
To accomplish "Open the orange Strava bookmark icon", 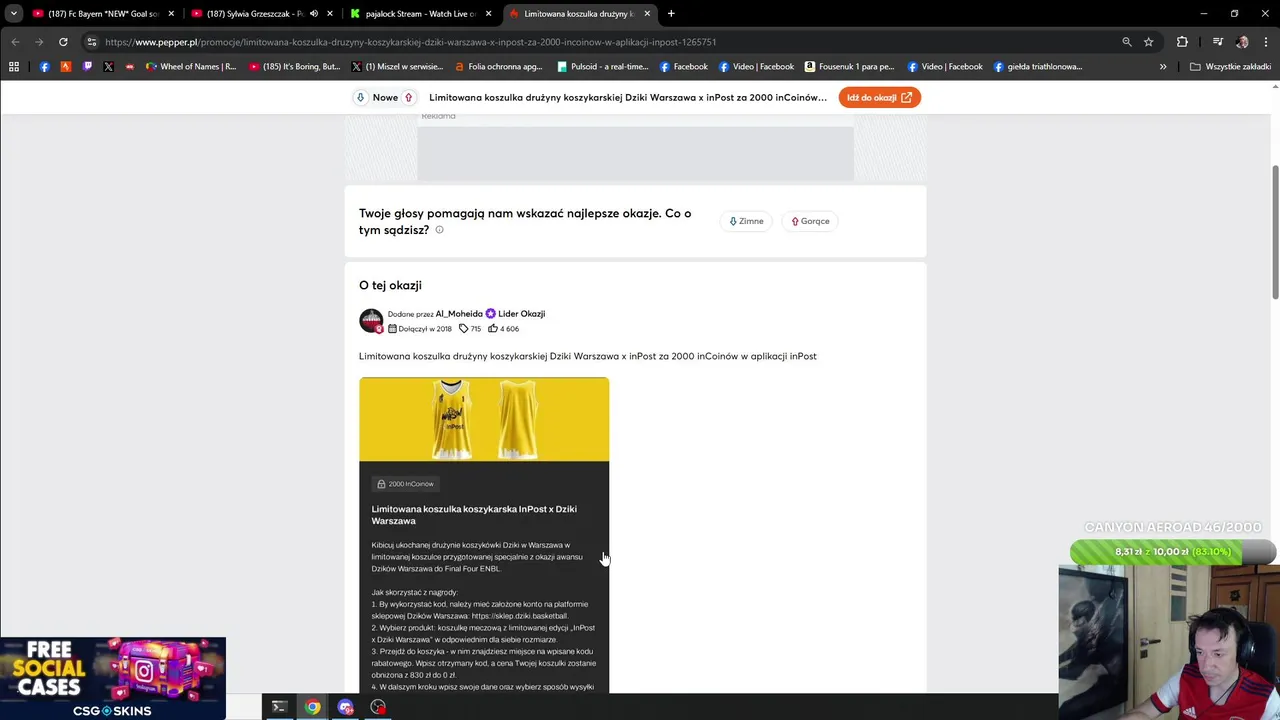I will pyautogui.click(x=66, y=67).
